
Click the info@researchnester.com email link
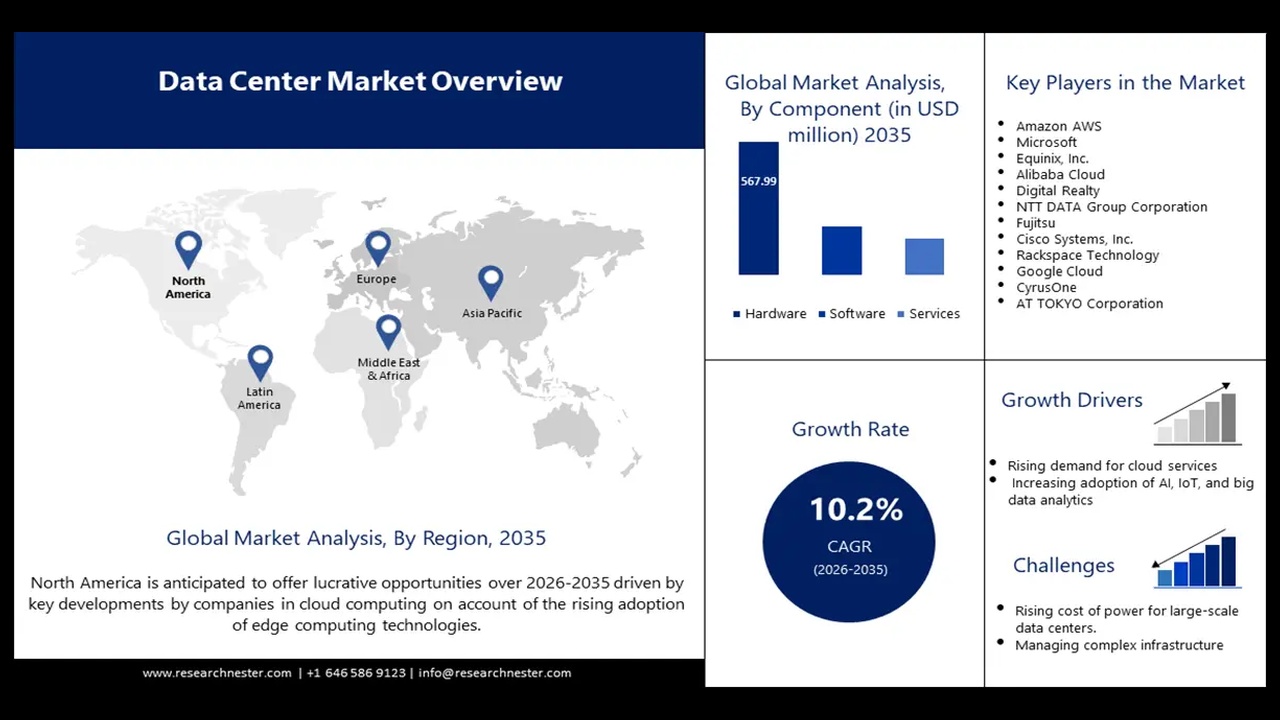[x=495, y=673]
